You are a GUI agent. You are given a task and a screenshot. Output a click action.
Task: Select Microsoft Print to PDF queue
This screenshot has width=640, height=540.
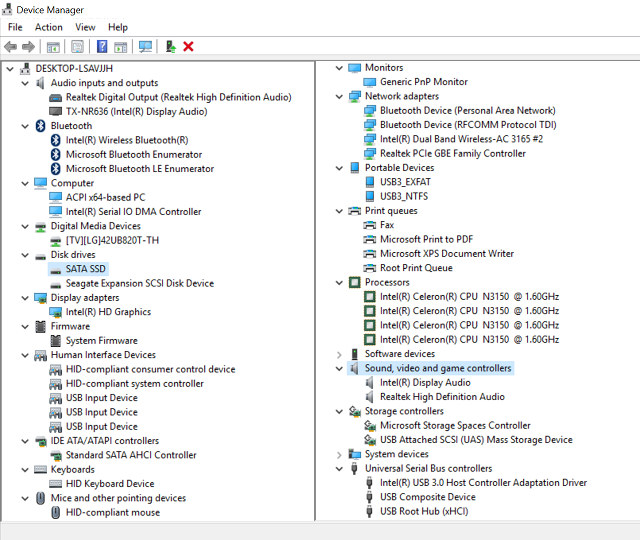pos(427,239)
